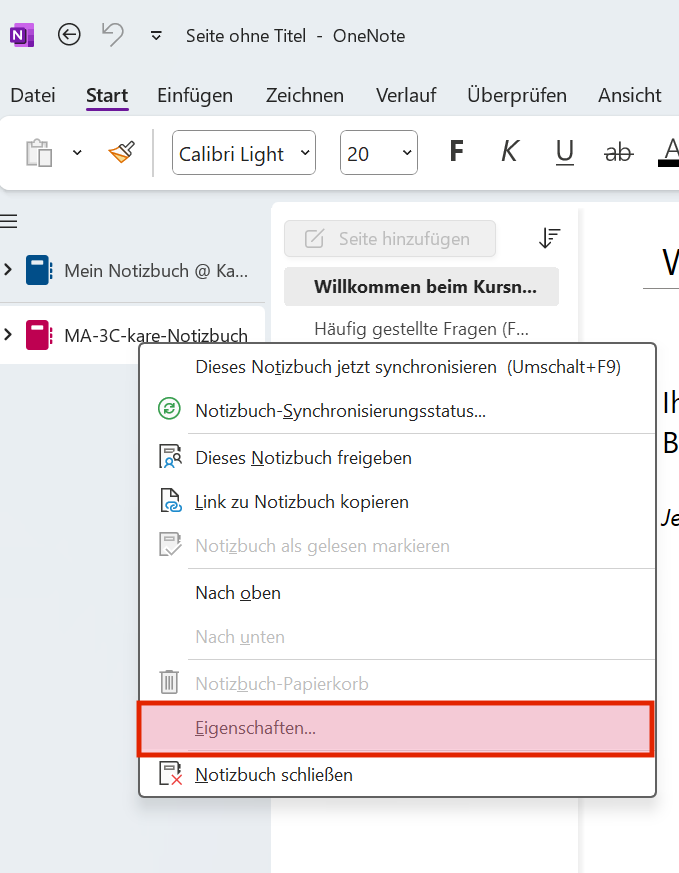
Task: Toggle bold formatting (F)
Action: pos(456,151)
